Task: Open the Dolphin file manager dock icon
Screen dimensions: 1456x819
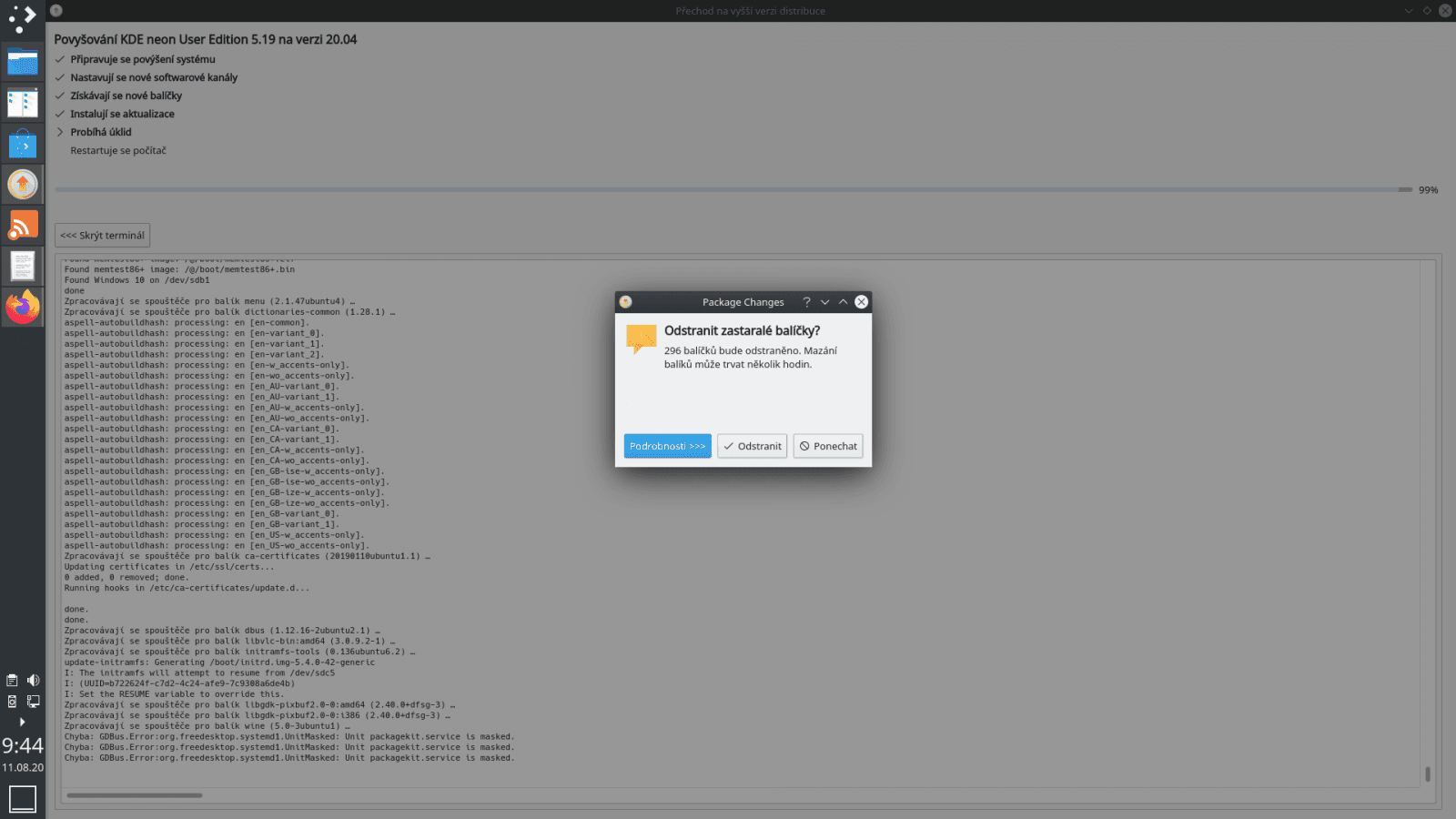Action: coord(23,62)
